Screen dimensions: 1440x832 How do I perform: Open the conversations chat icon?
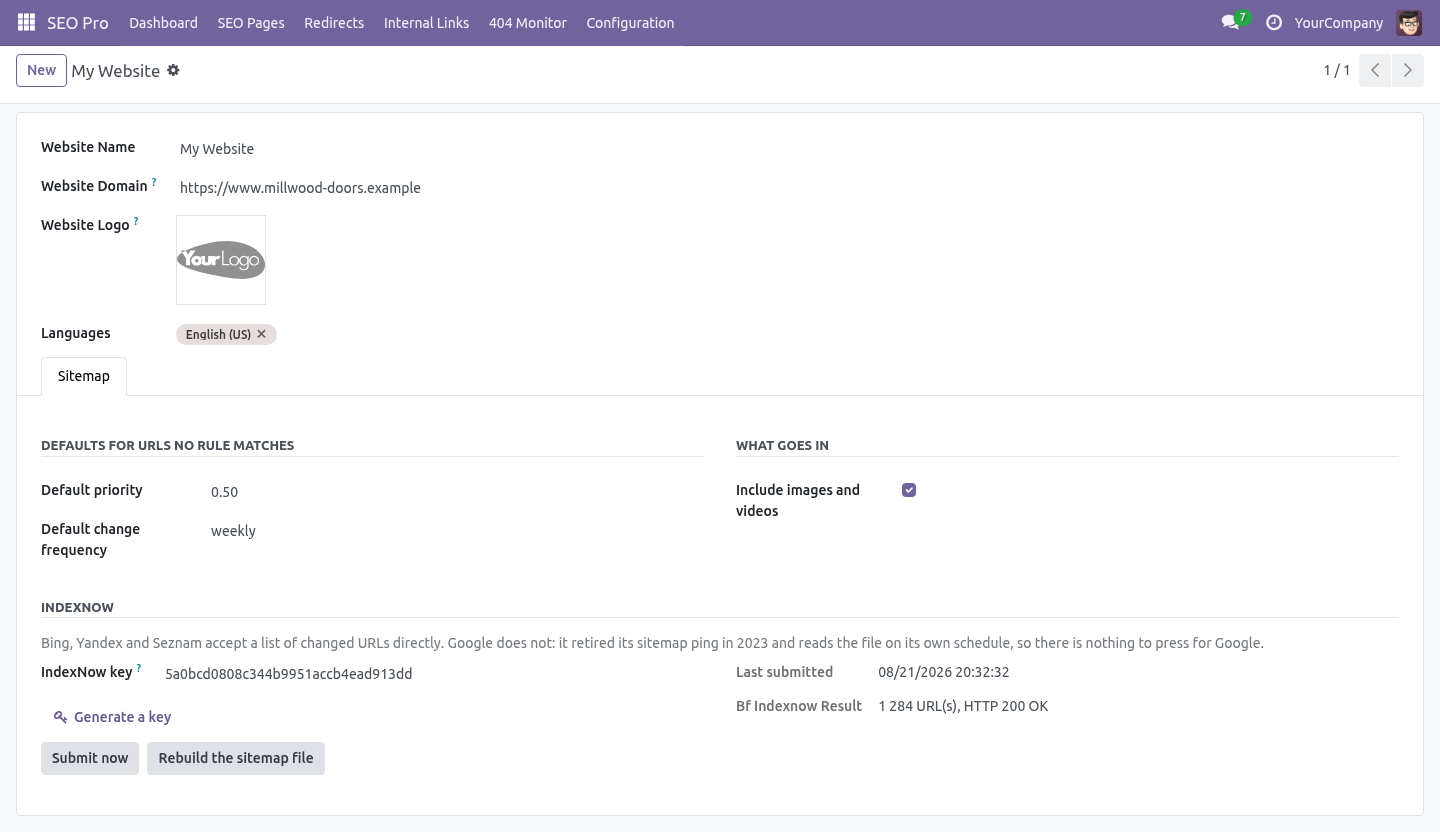click(1230, 22)
